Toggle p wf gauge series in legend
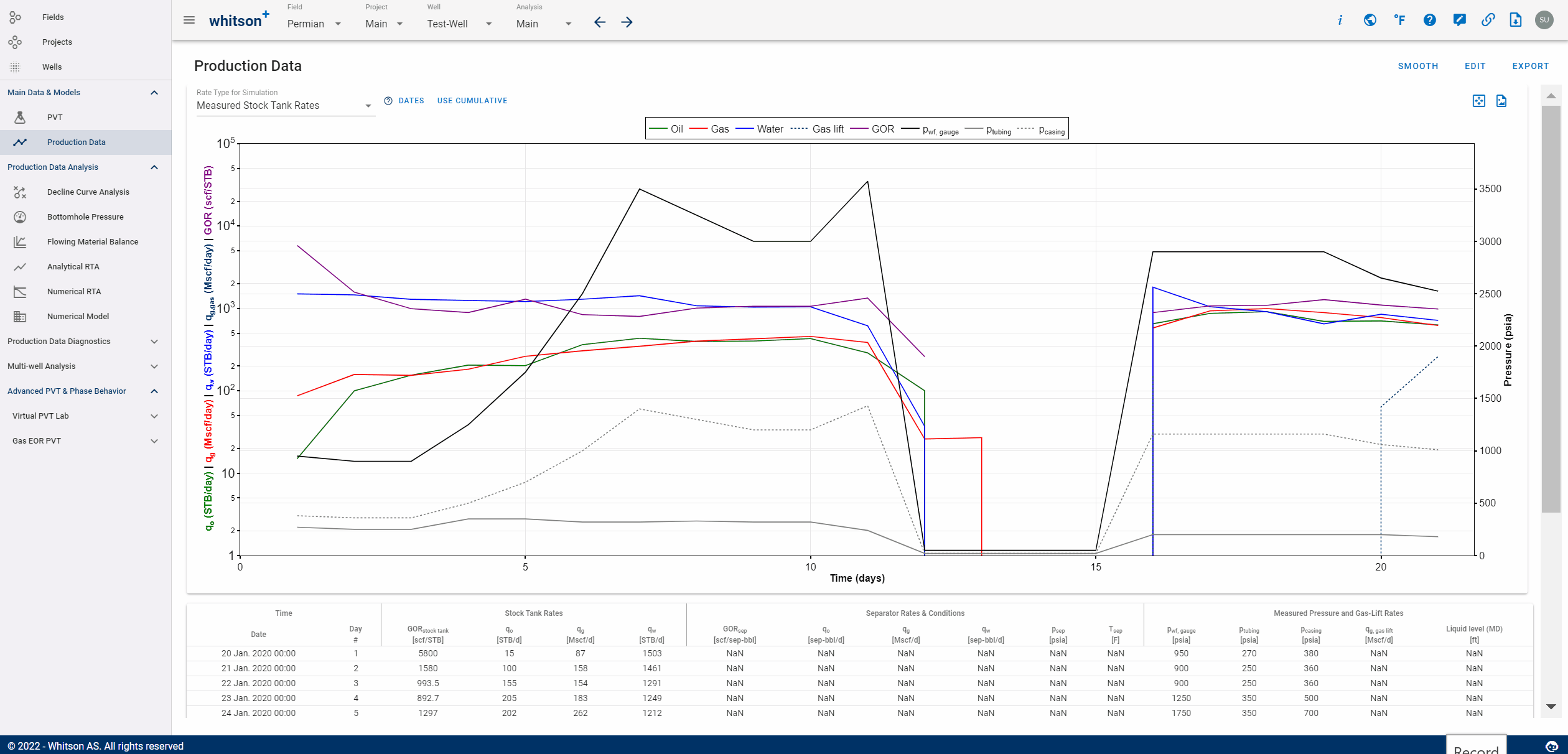 (930, 129)
